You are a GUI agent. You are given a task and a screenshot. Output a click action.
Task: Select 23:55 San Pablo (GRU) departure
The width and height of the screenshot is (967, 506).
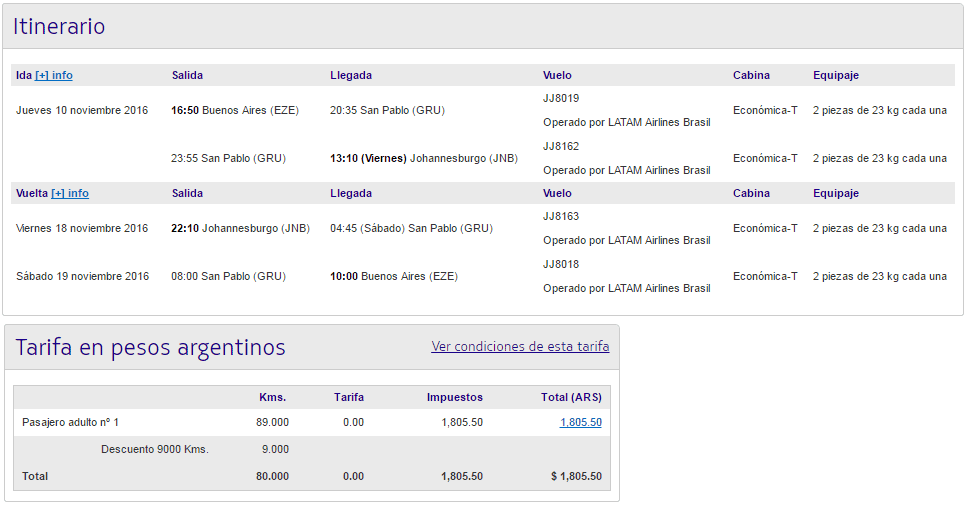228,159
